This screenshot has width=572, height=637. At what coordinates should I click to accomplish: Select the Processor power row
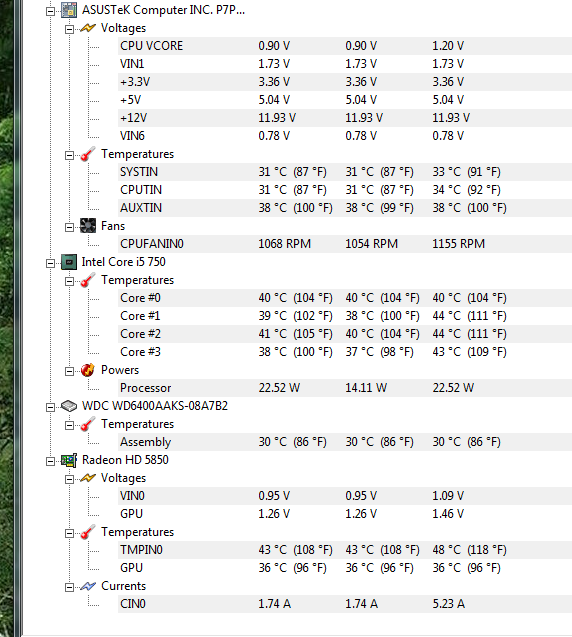pos(345,388)
